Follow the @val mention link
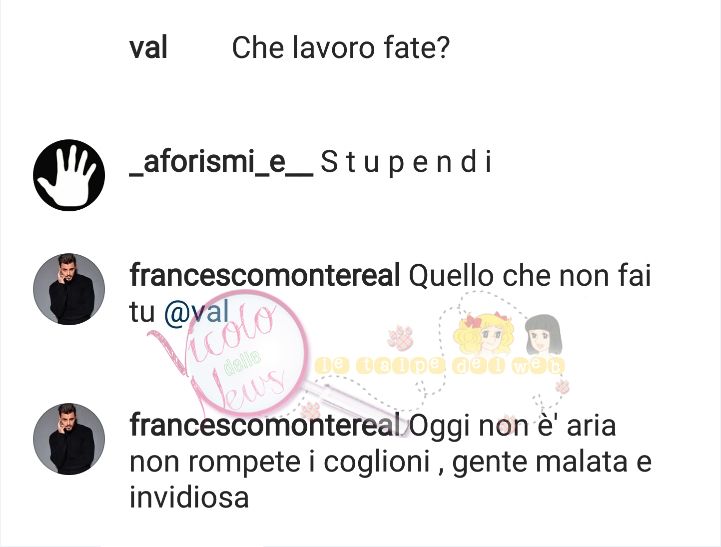This screenshot has height=547, width=721. 196,313
